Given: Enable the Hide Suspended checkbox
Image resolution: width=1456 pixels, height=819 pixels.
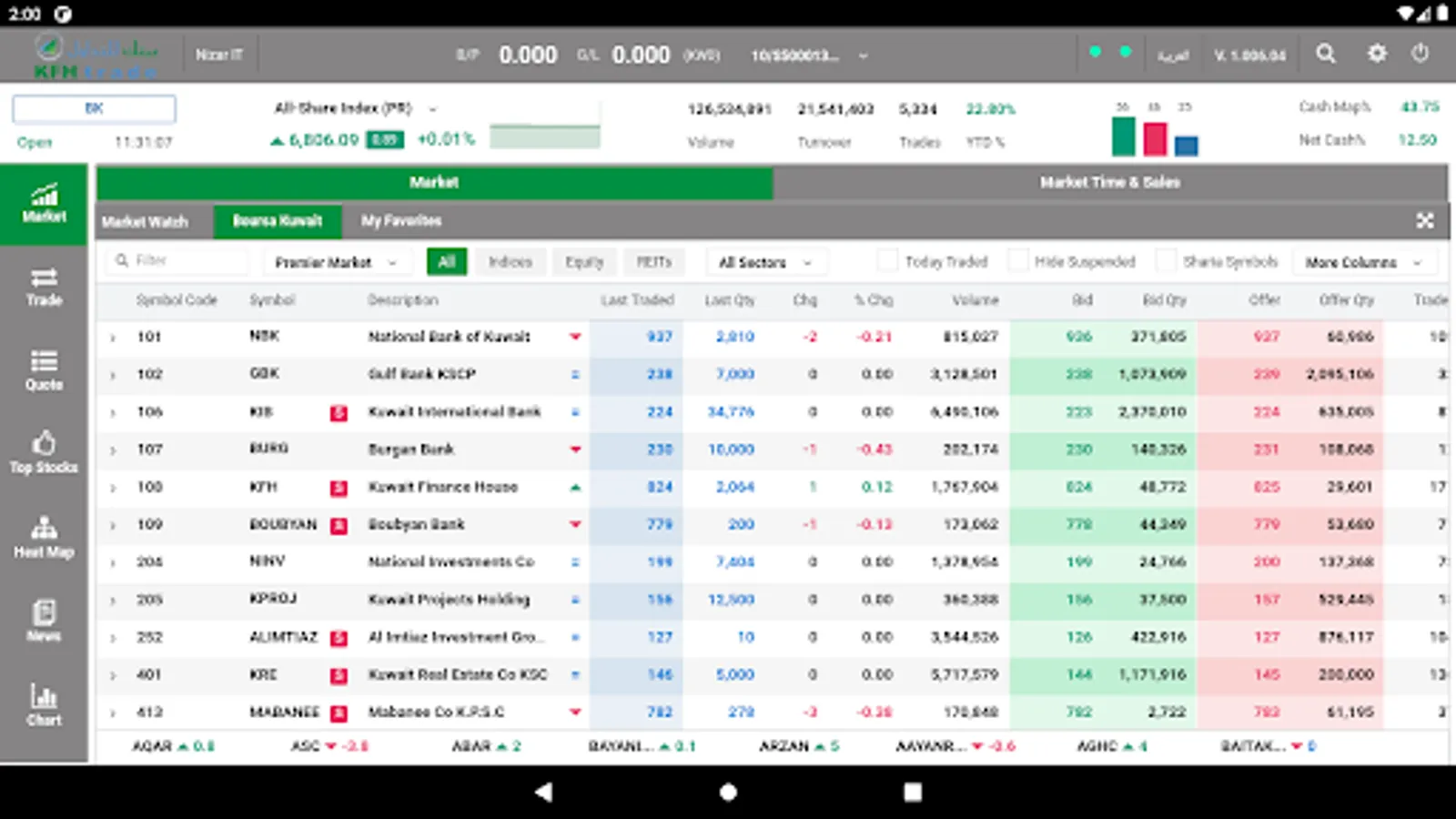Looking at the screenshot, I should [x=1018, y=261].
